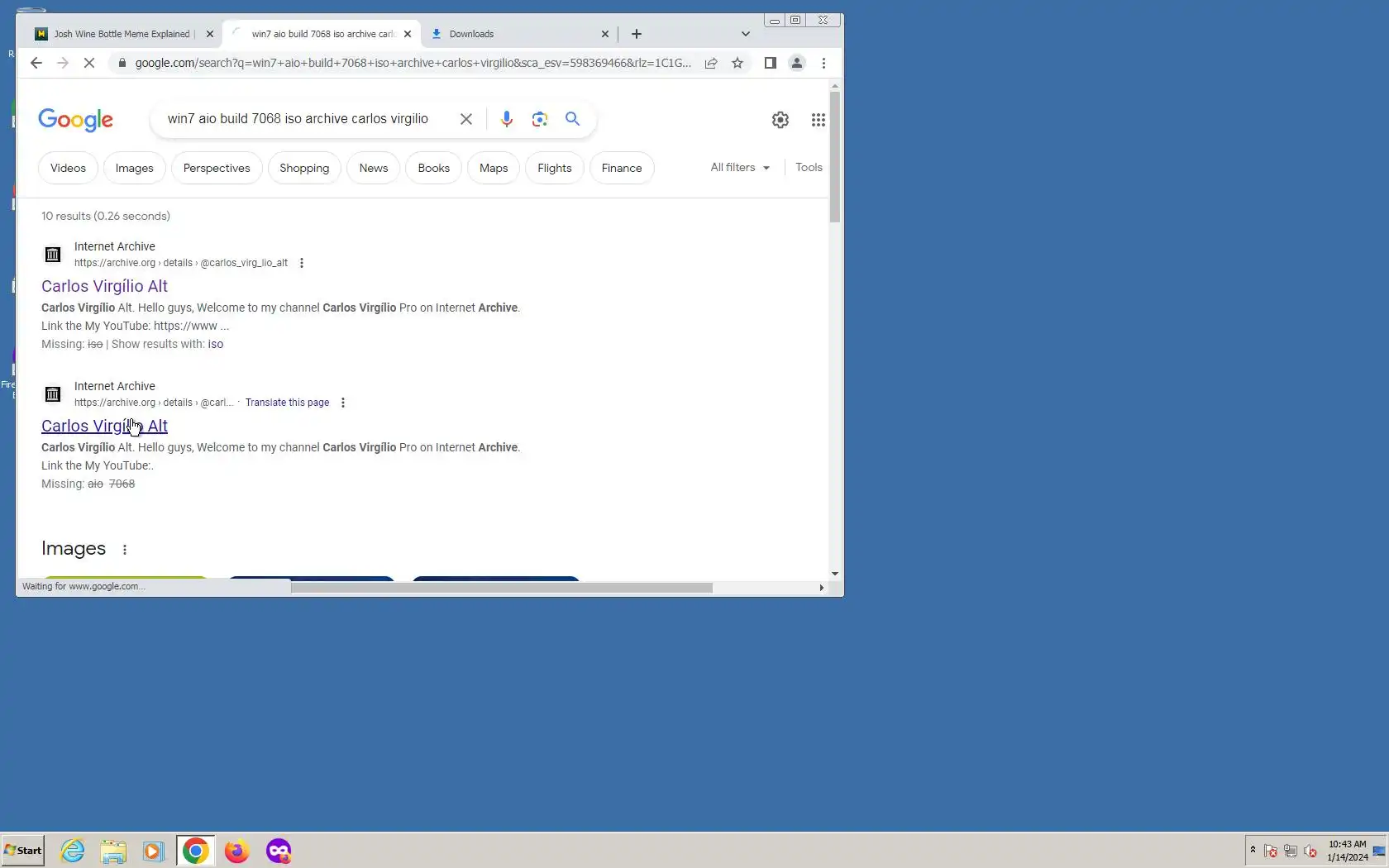Filter results by Perspectives
The image size is (1389, 868).
pos(217,168)
